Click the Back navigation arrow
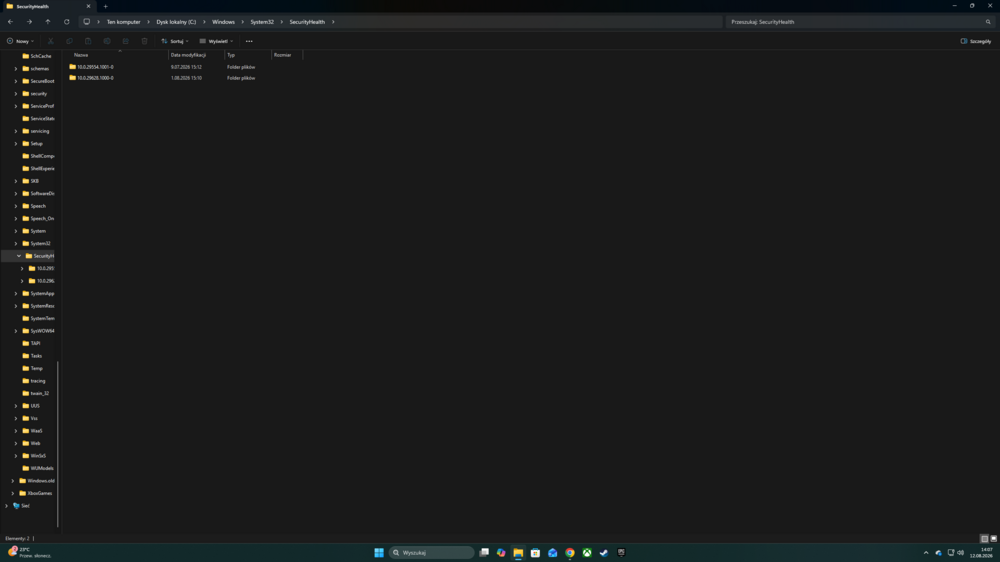 pos(10,22)
